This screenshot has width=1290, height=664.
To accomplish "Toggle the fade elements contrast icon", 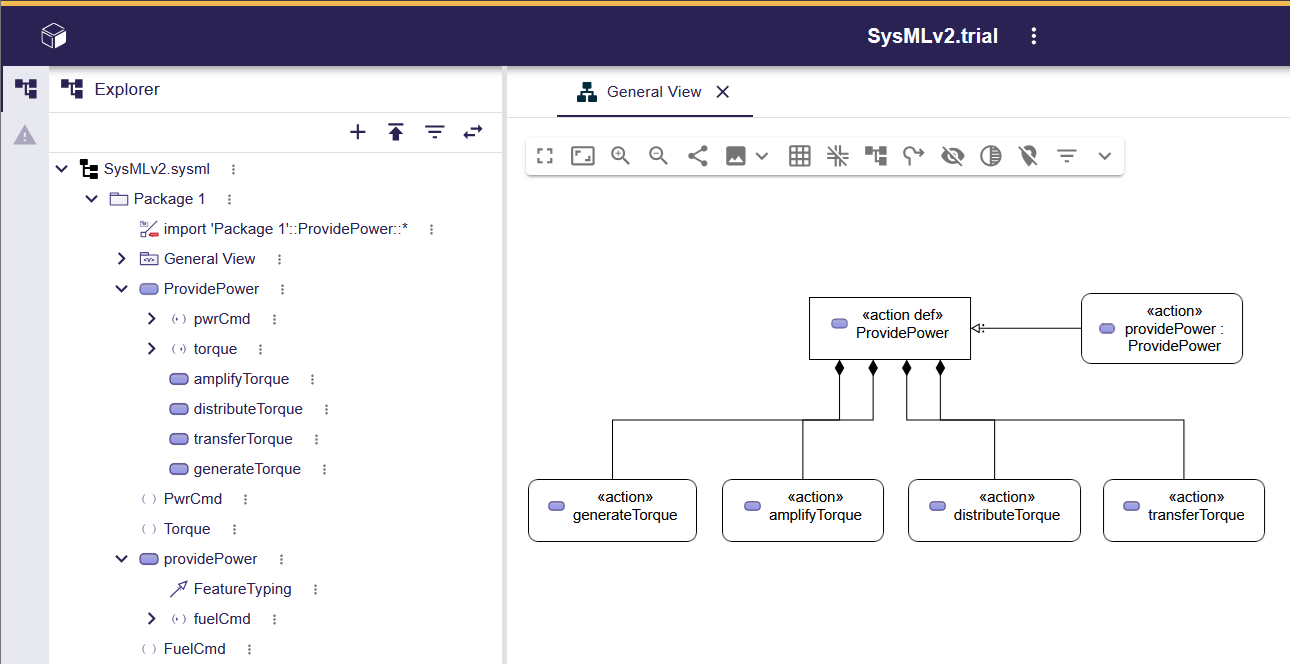I will [990, 156].
